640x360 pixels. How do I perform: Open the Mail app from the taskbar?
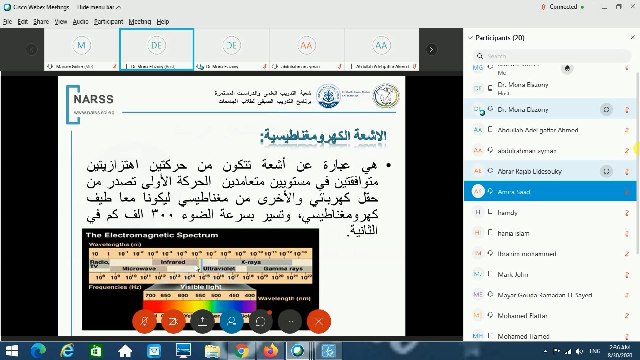pos(154,351)
